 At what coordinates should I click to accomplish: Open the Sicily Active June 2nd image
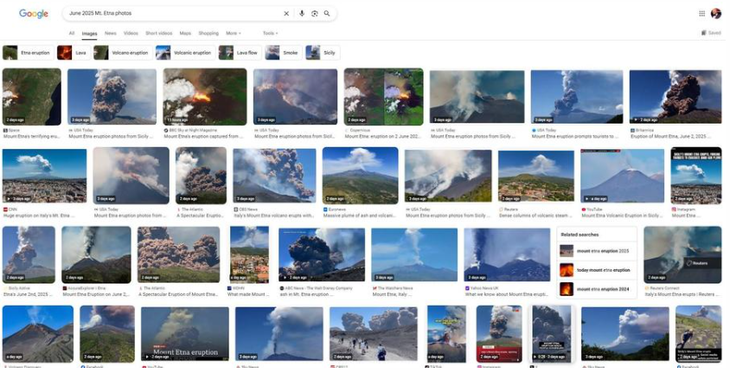pyautogui.click(x=28, y=255)
